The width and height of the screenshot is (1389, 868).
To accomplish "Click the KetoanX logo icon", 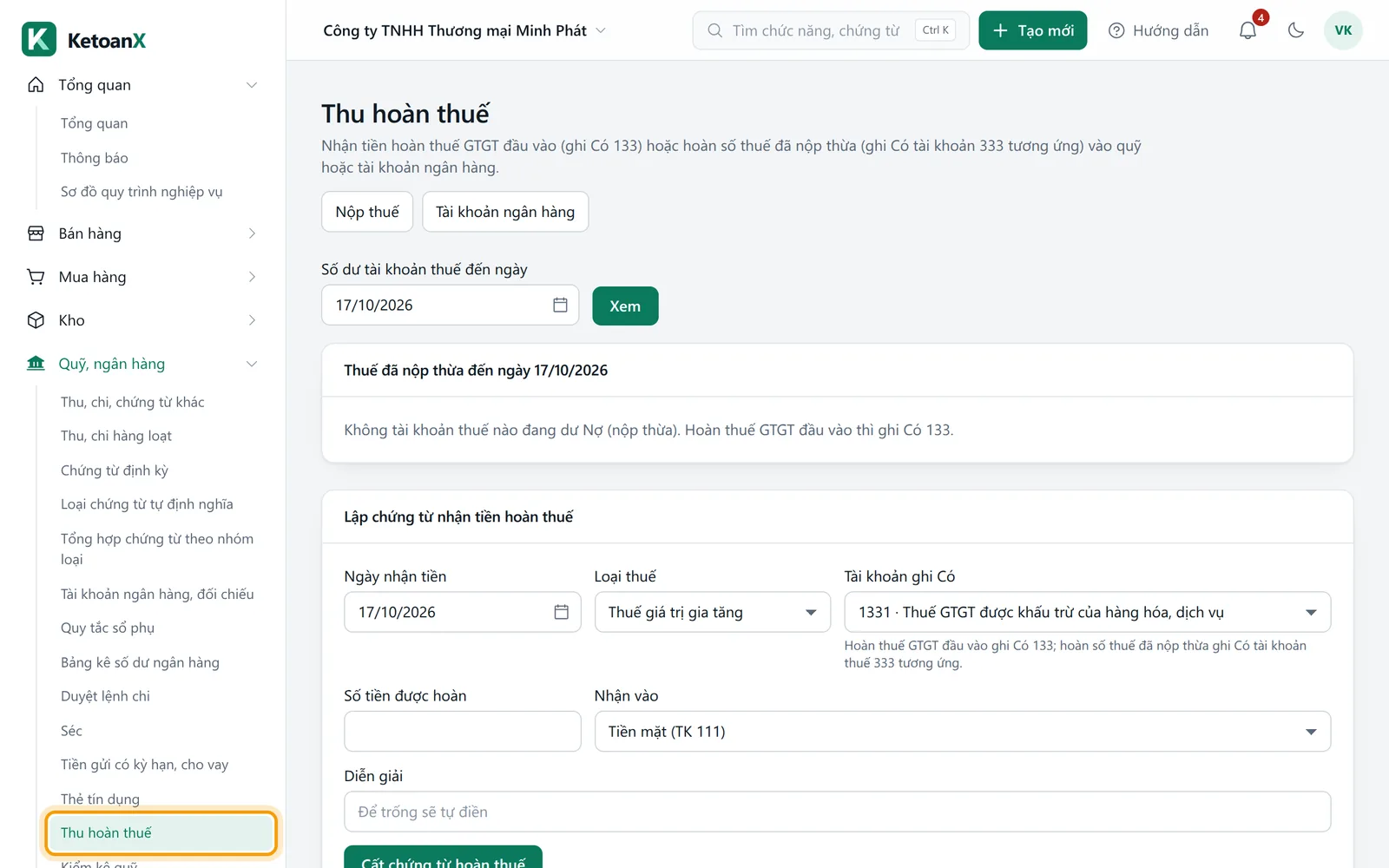I will pos(39,40).
